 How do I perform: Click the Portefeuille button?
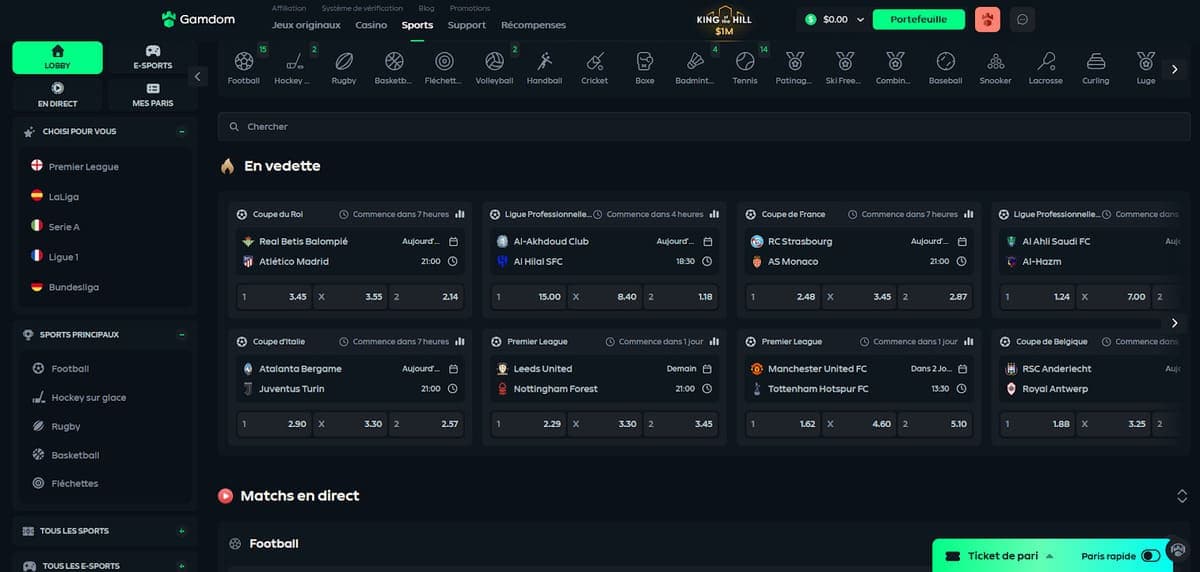tap(918, 19)
